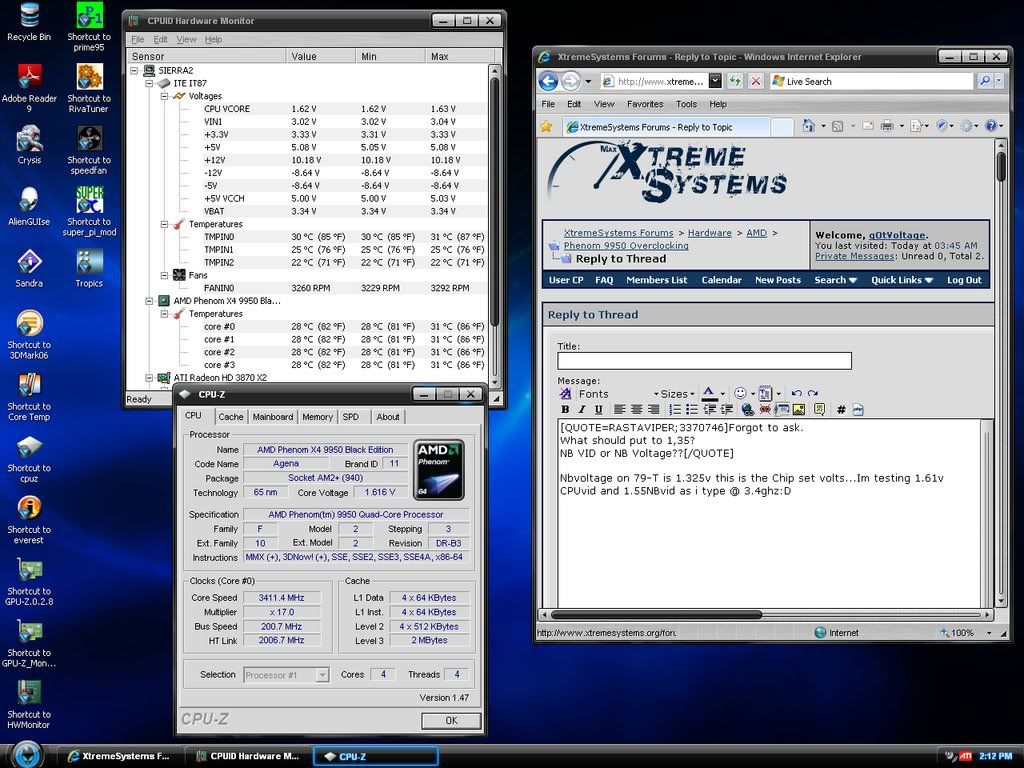
Task: Click the OK button in CPU-Z
Action: (451, 720)
